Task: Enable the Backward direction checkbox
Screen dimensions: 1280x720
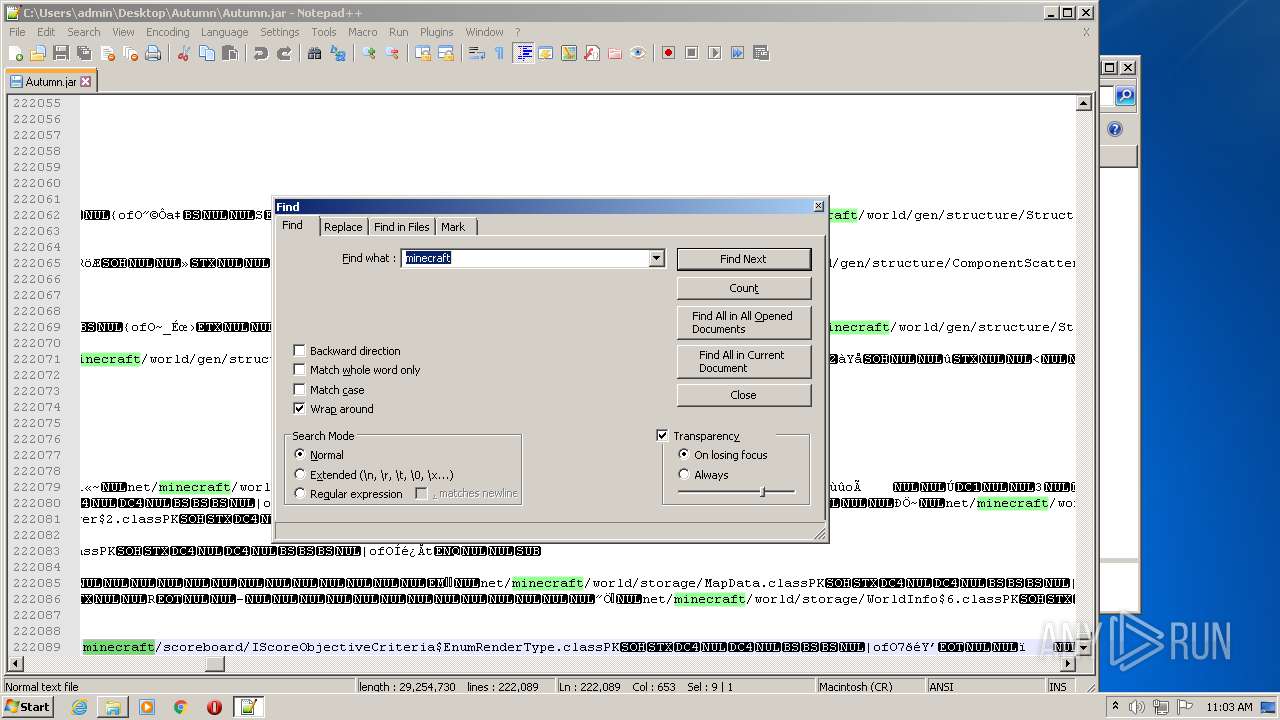Action: point(299,351)
